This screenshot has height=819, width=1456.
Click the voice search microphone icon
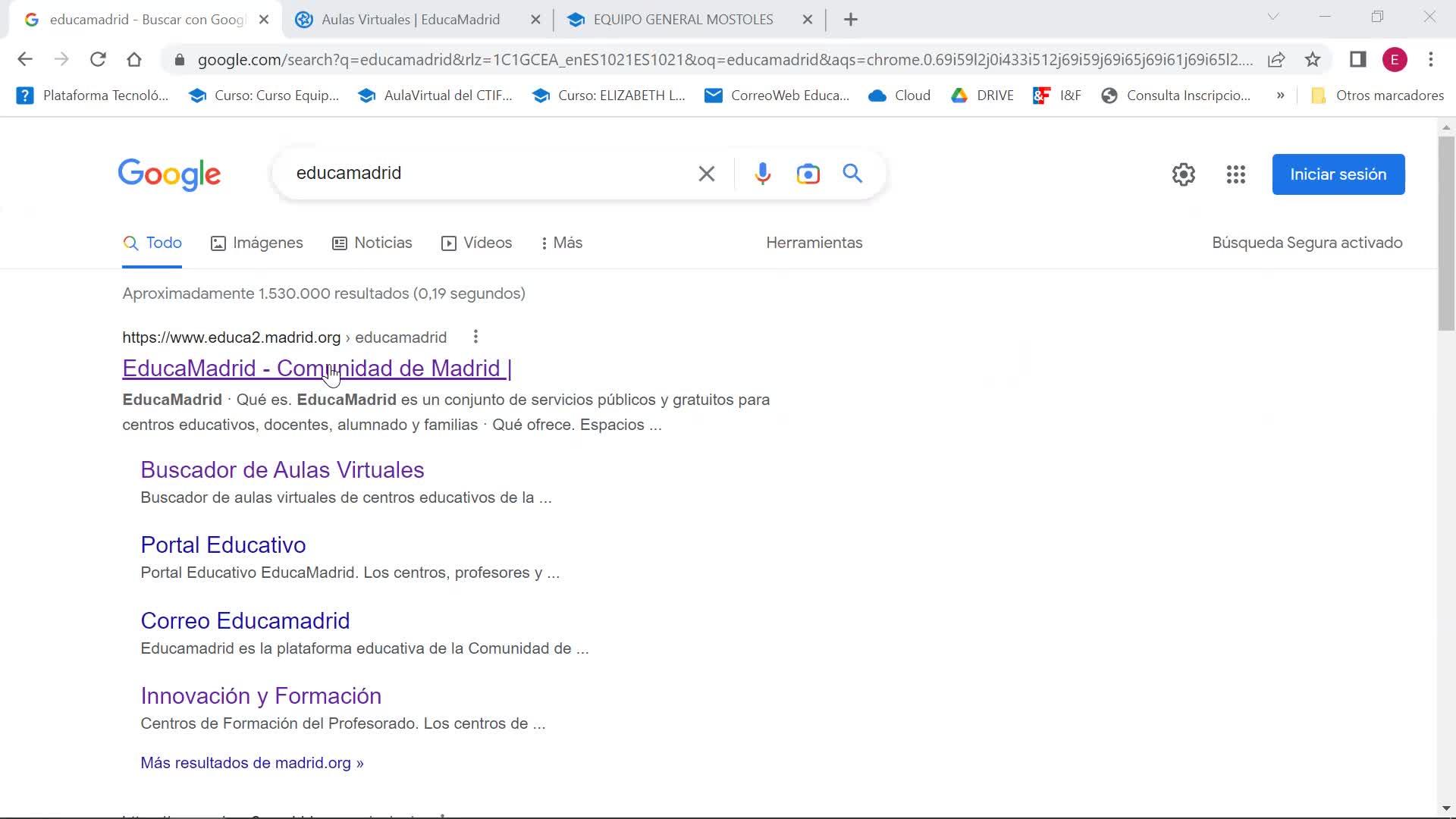(x=762, y=174)
